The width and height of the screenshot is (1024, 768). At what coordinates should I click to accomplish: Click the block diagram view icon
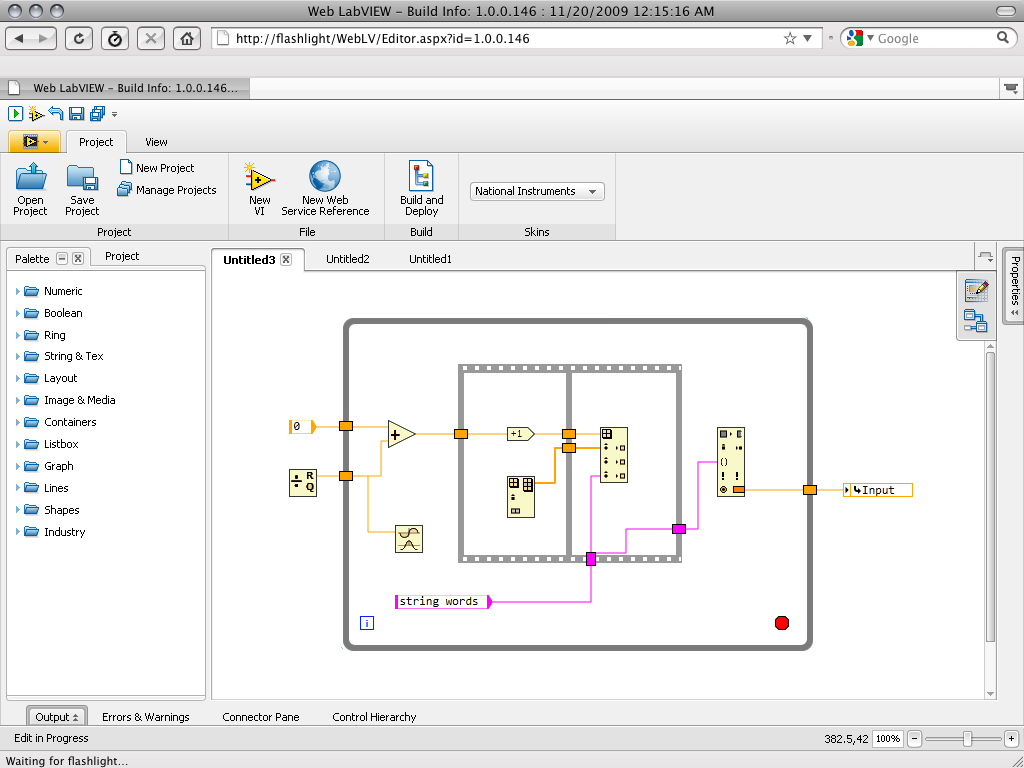click(976, 320)
